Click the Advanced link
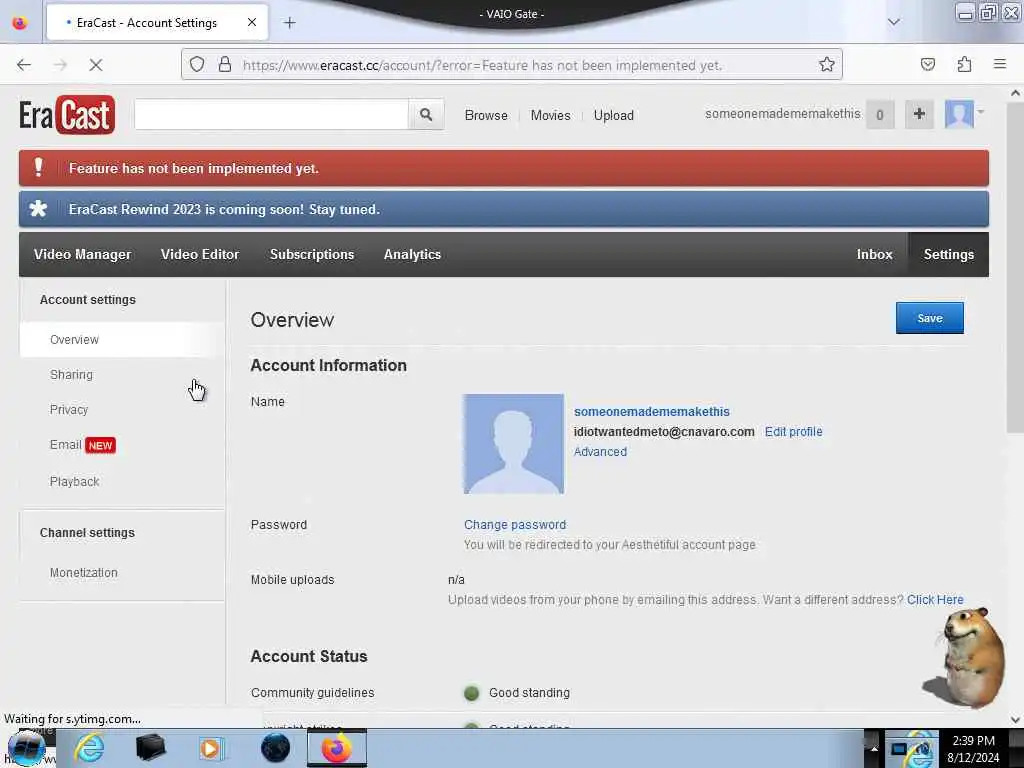The height and width of the screenshot is (768, 1024). pyautogui.click(x=600, y=452)
